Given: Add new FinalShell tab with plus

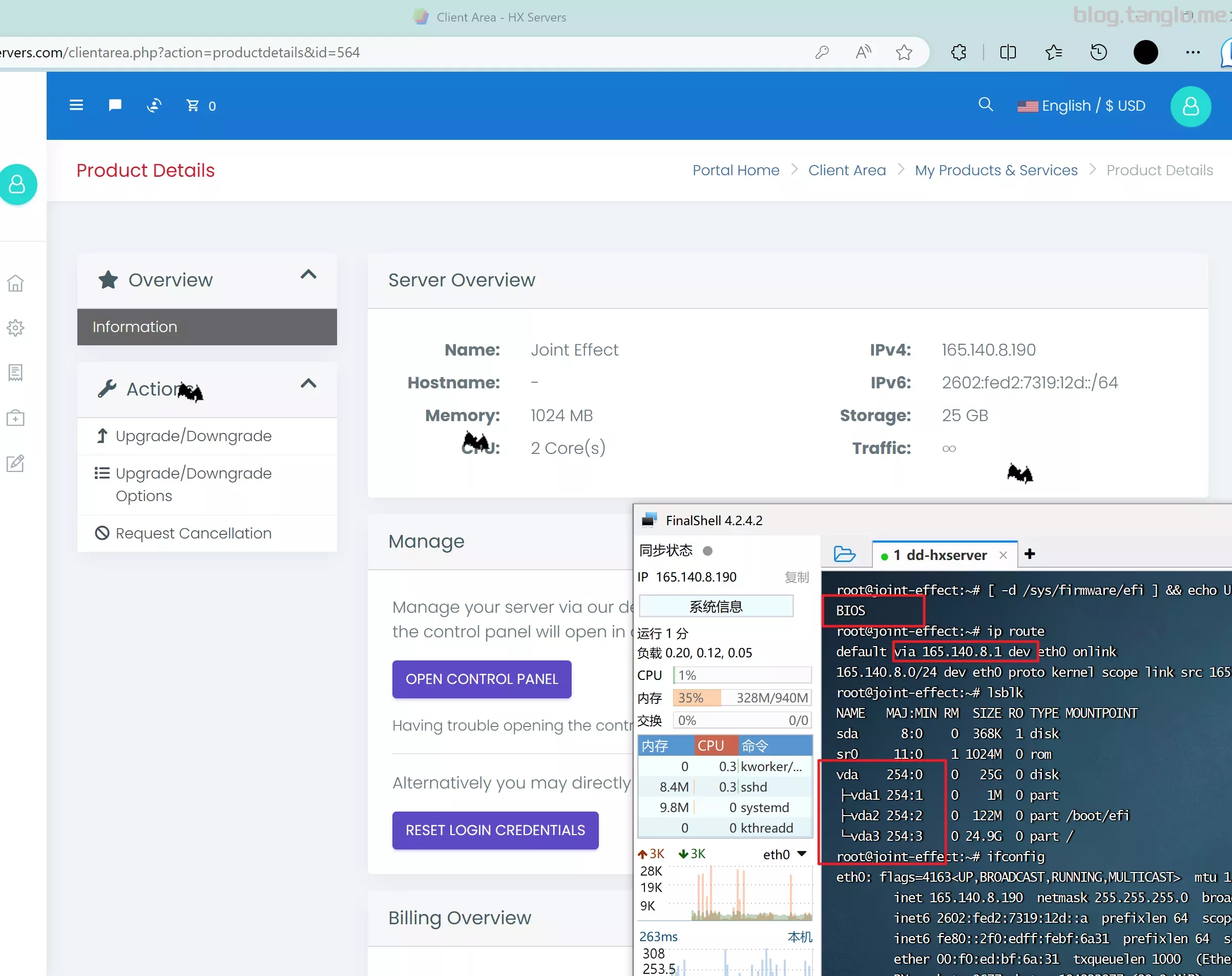Looking at the screenshot, I should point(1030,554).
